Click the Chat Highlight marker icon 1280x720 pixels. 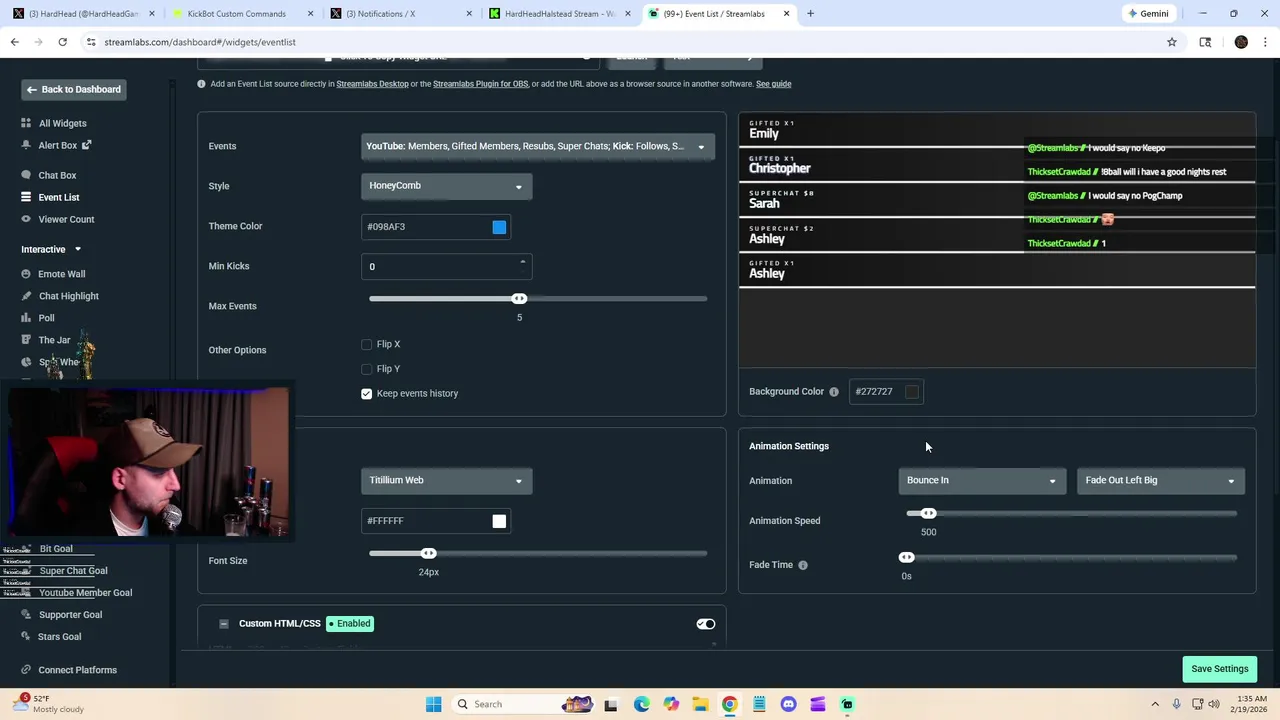26,296
